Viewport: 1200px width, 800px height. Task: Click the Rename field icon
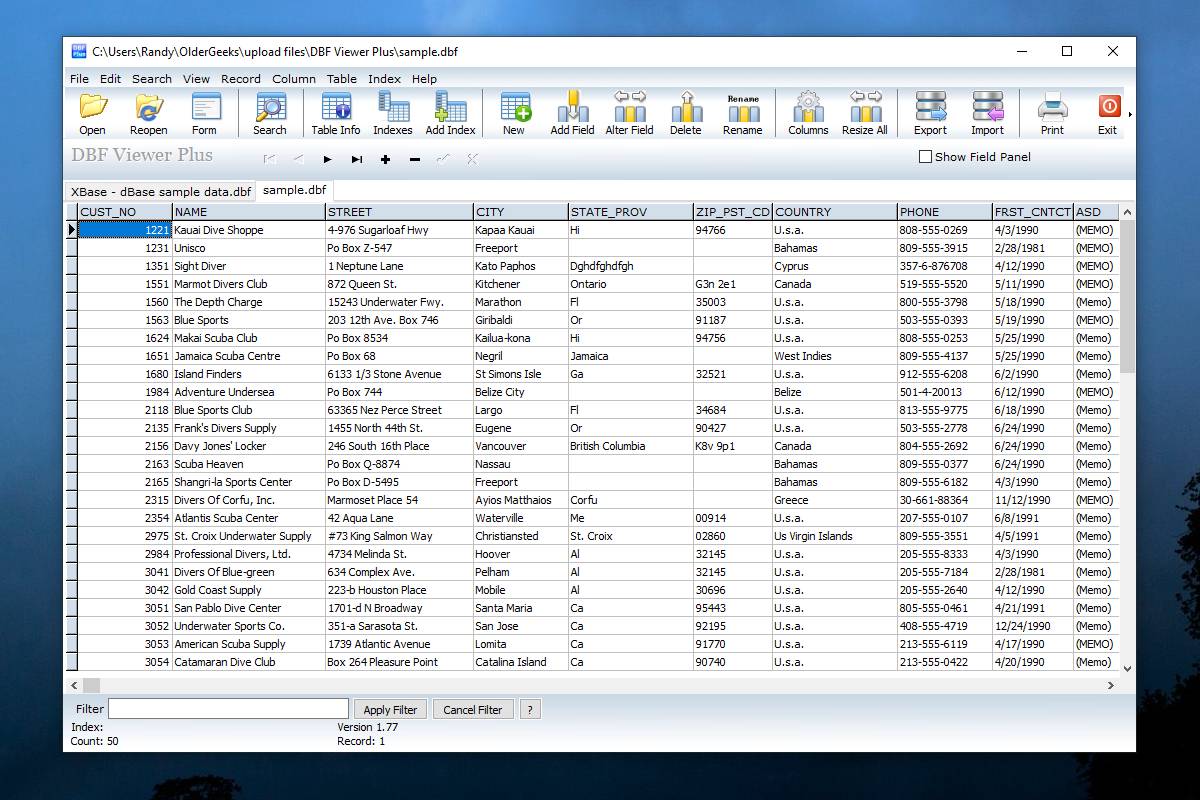click(743, 113)
